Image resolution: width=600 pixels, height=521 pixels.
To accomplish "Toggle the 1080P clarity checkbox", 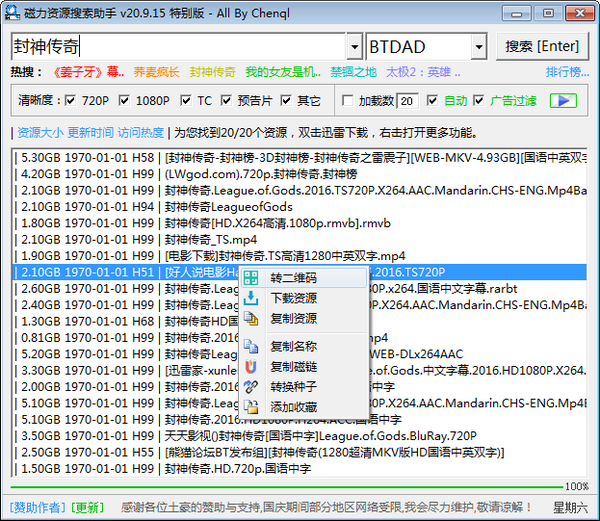I will tap(124, 101).
